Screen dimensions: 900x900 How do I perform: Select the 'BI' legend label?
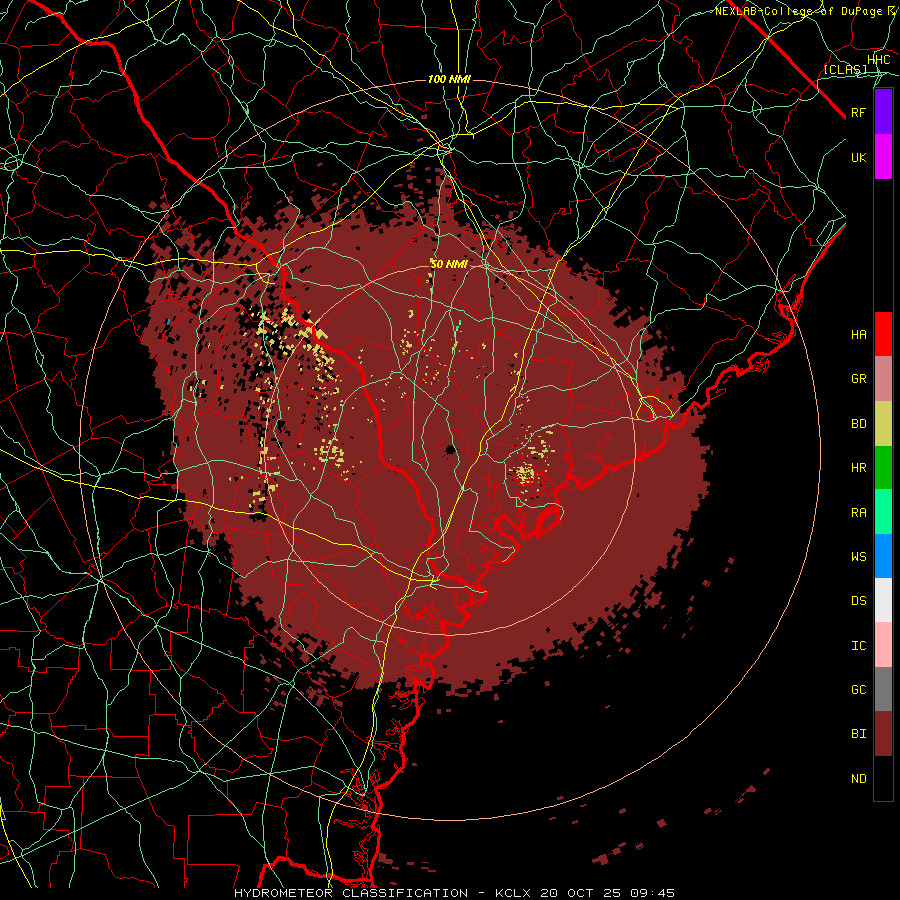(858, 734)
